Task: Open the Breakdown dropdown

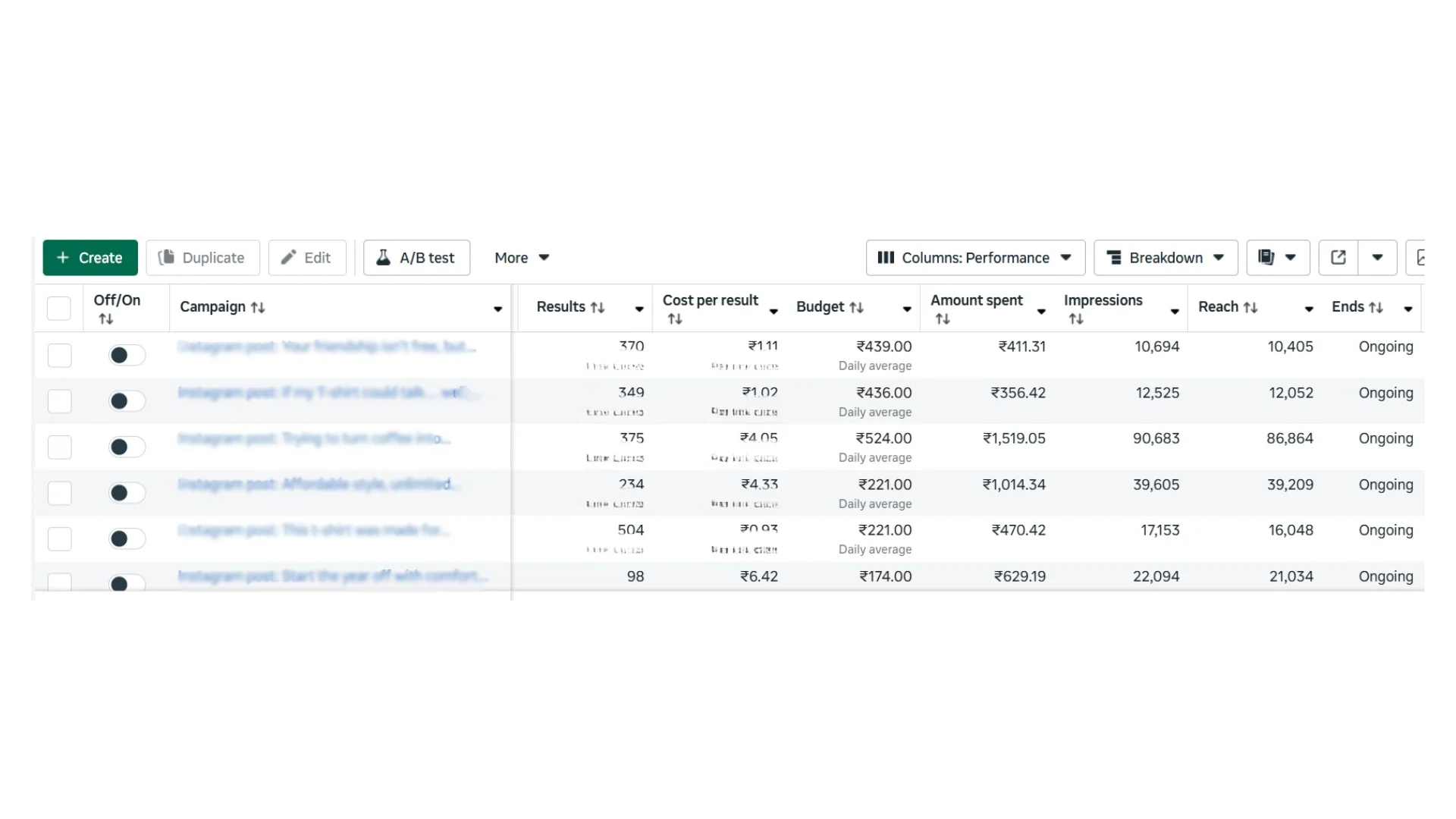Action: point(1166,258)
